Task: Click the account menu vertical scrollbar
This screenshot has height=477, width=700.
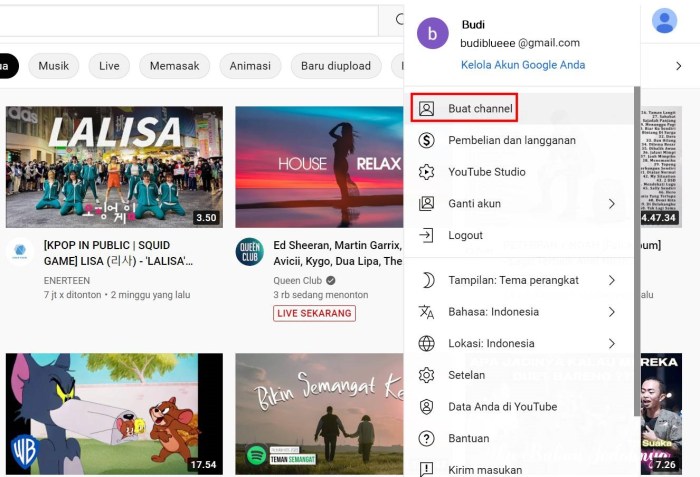Action: [637, 251]
